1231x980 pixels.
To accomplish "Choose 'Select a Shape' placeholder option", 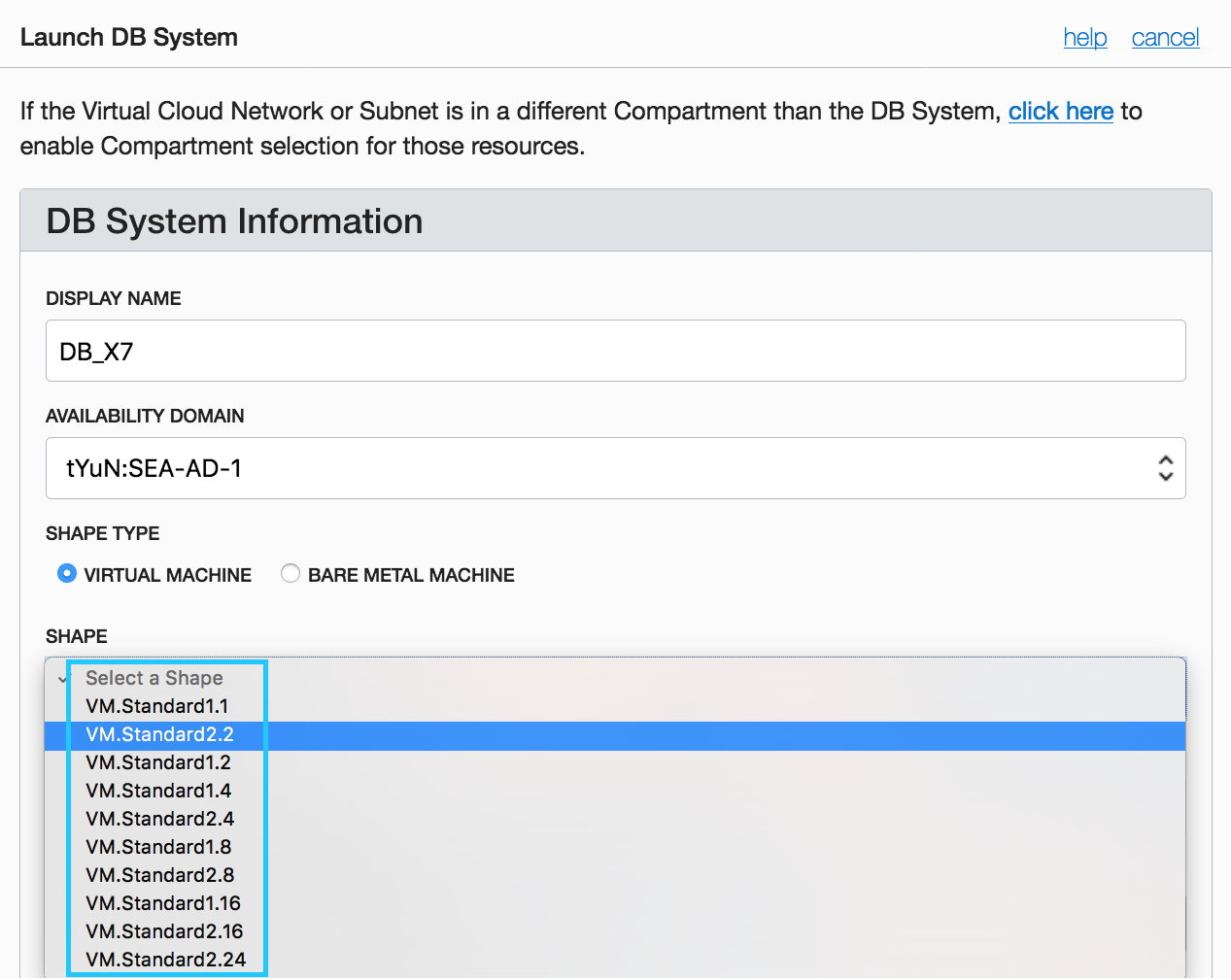I will click(154, 678).
